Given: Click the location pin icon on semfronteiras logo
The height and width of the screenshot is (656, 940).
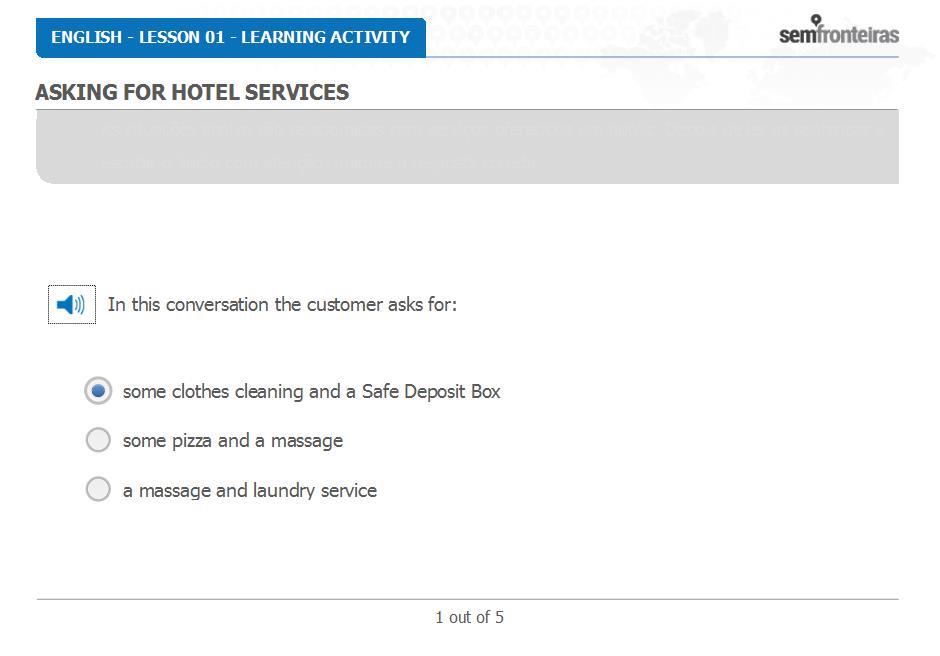Looking at the screenshot, I should 816,20.
